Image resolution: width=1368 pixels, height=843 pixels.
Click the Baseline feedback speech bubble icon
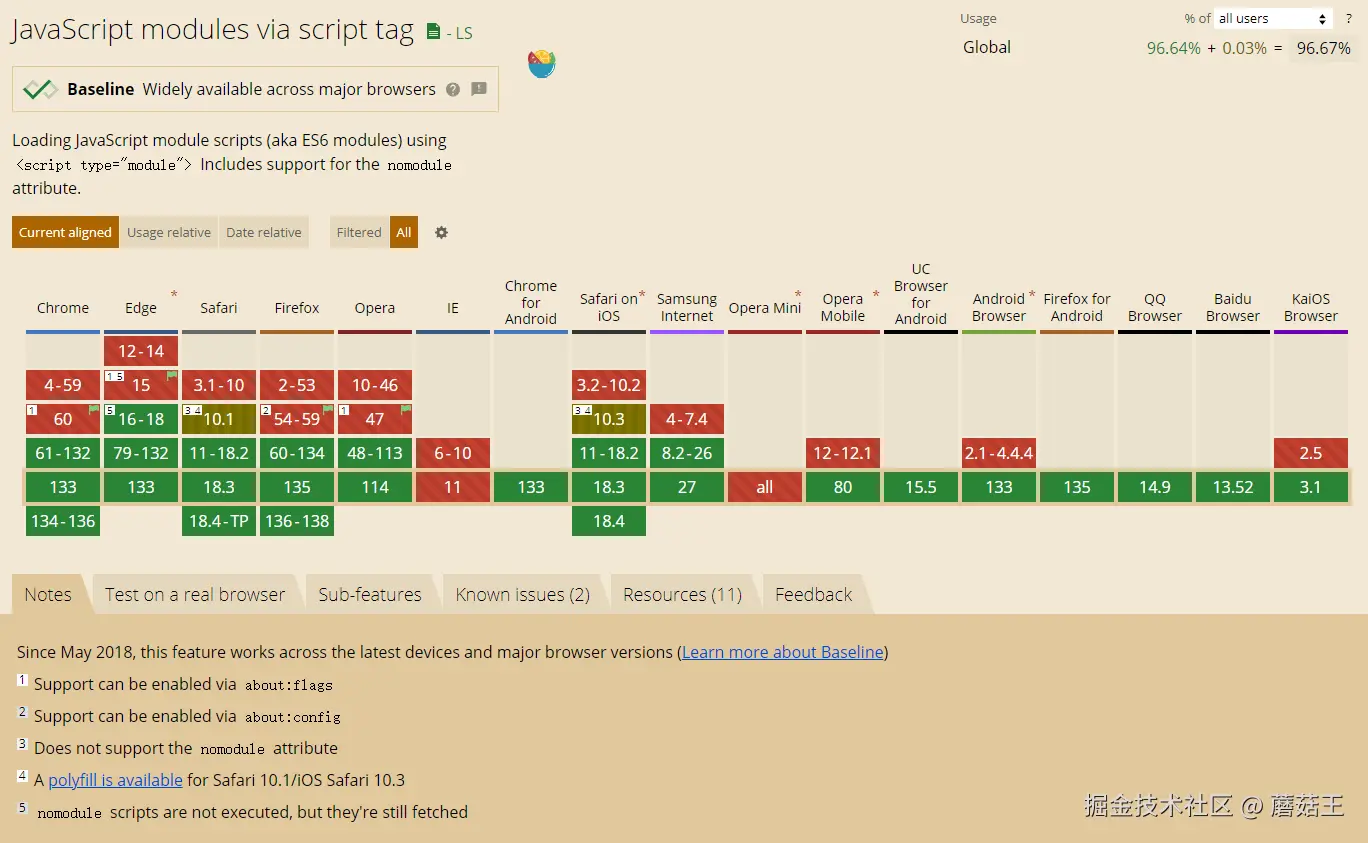[x=479, y=89]
